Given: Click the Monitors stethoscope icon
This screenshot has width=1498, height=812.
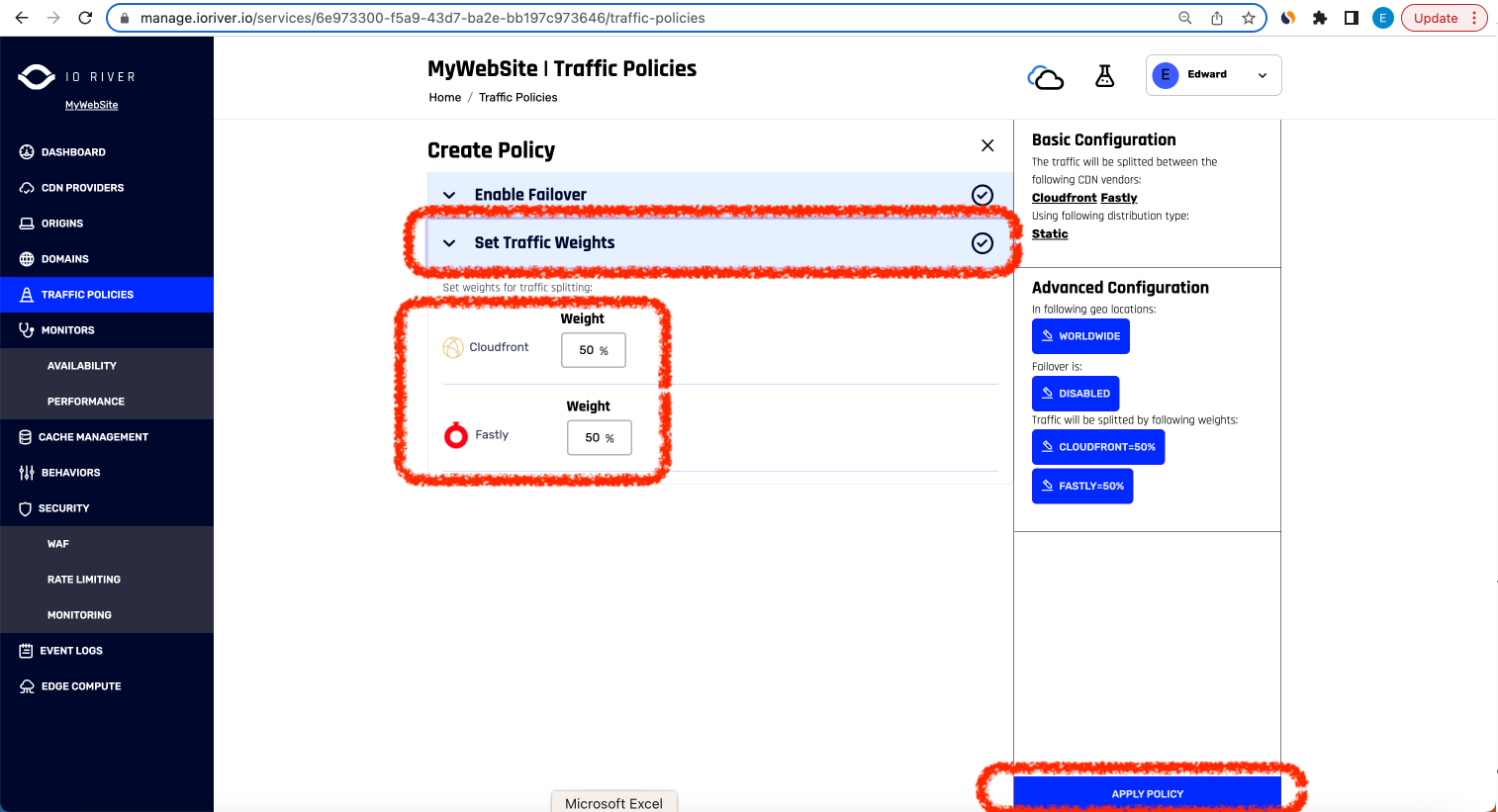Looking at the screenshot, I should (x=27, y=330).
